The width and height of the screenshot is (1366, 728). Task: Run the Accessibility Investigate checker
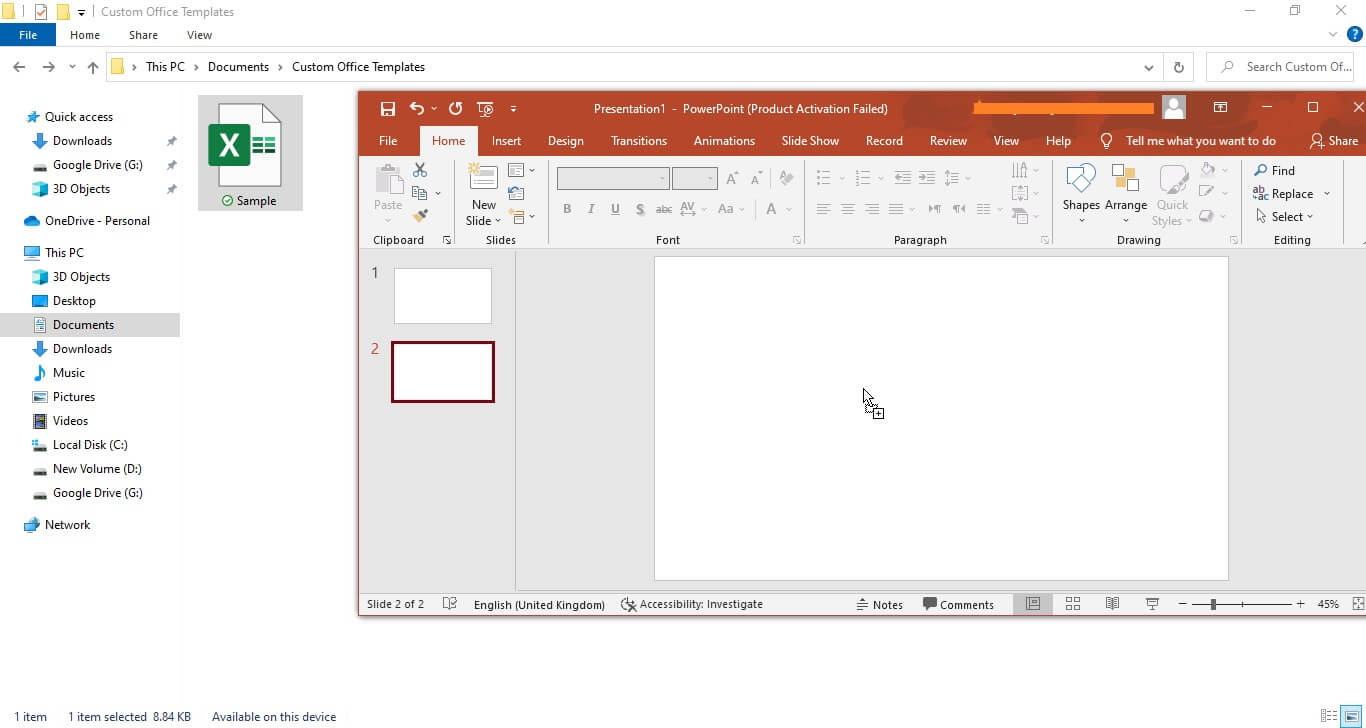pyautogui.click(x=693, y=604)
